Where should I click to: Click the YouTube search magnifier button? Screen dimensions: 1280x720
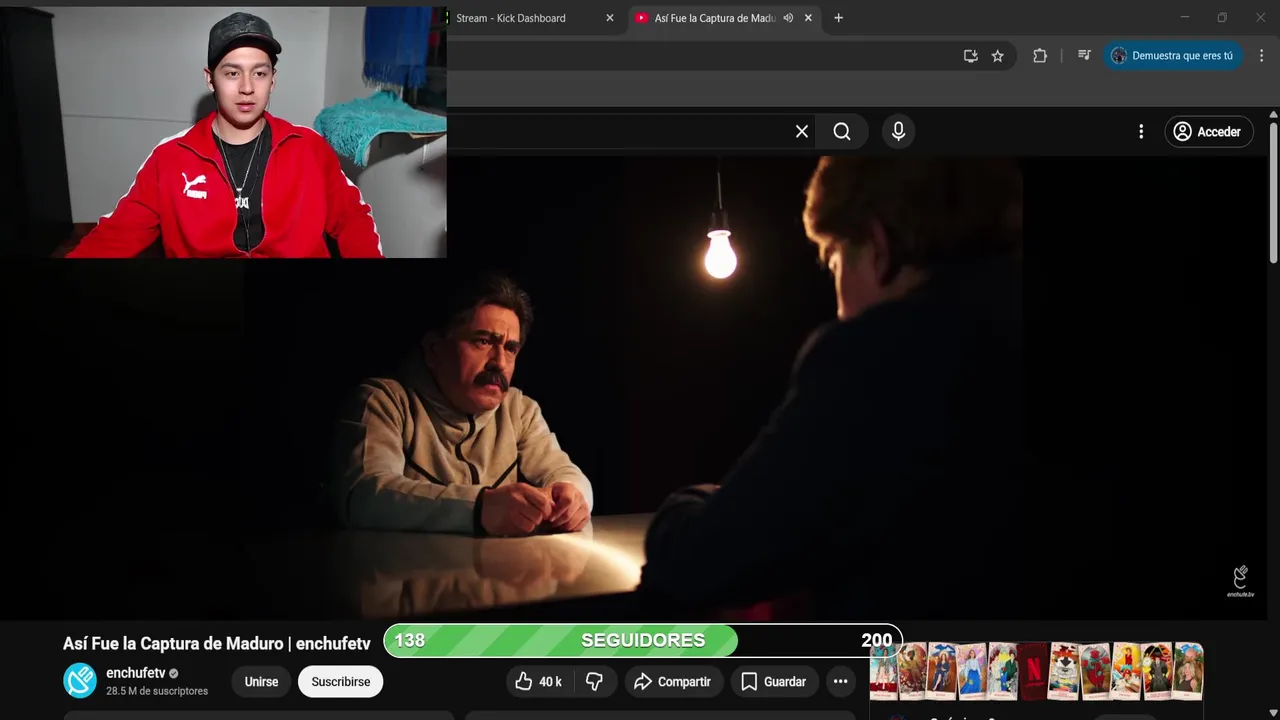(x=842, y=132)
